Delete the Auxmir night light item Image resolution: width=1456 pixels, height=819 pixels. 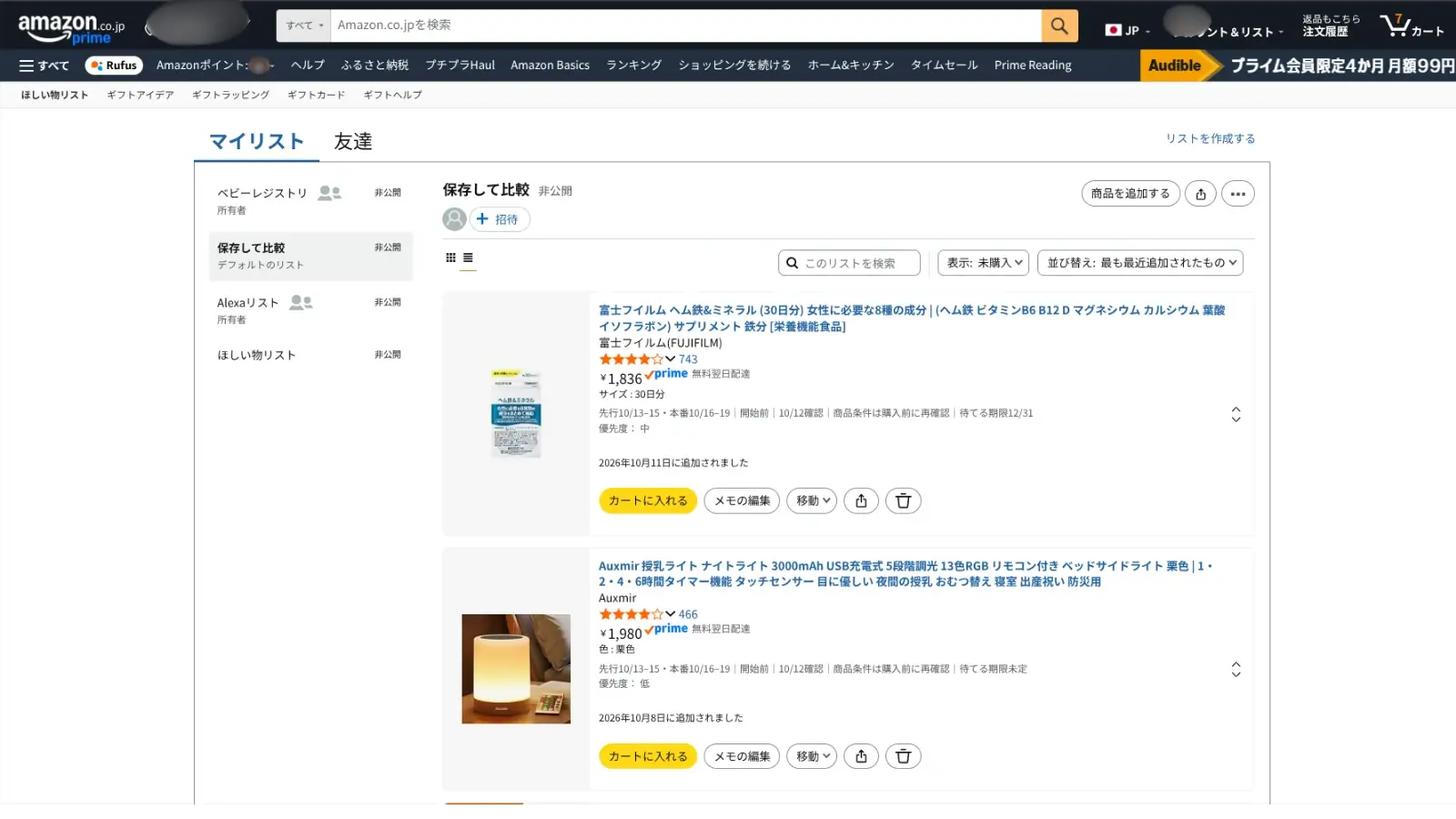903,756
